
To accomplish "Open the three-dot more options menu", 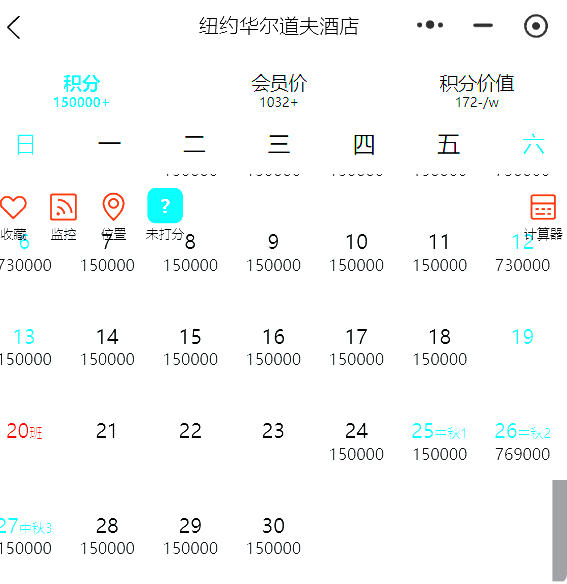I will 430,25.
